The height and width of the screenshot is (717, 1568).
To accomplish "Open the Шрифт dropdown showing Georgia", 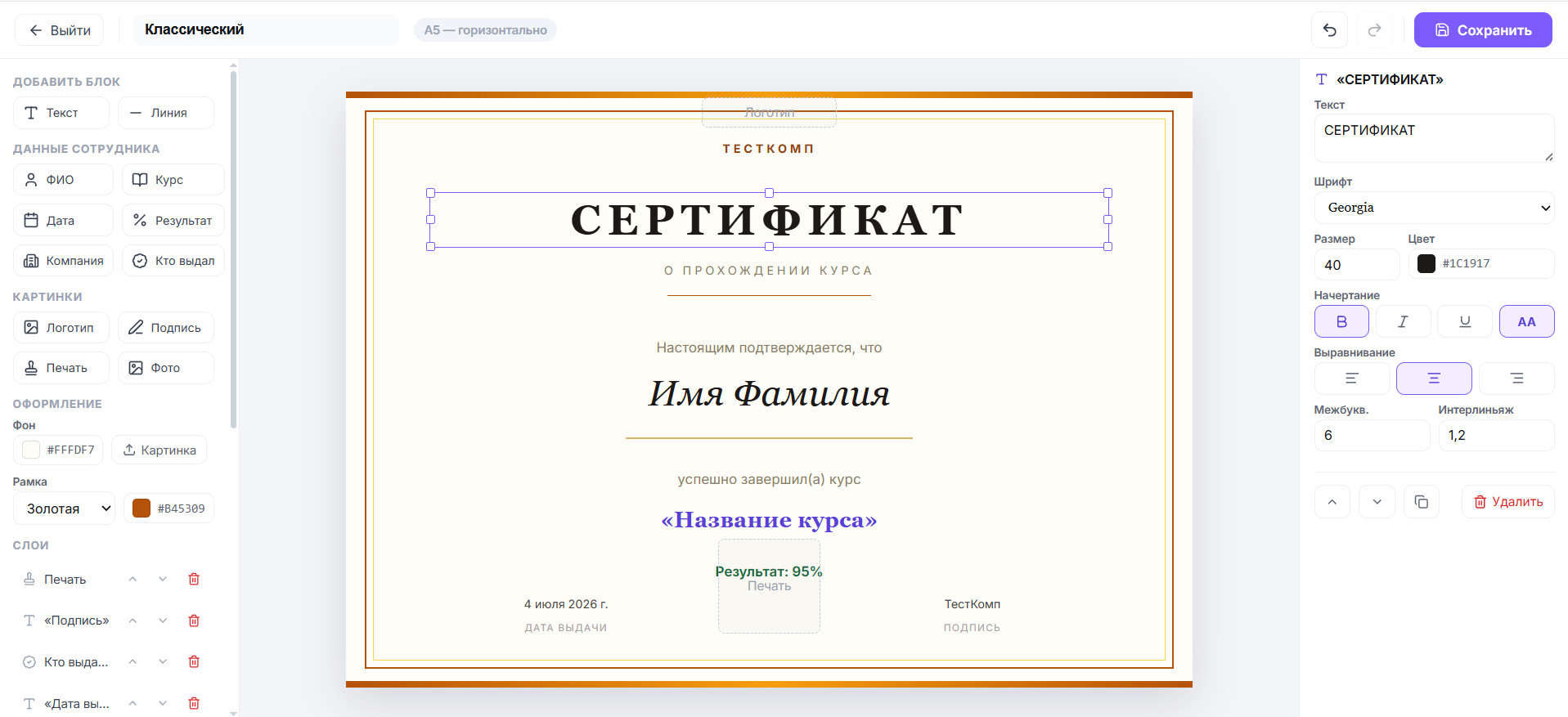I will point(1434,208).
